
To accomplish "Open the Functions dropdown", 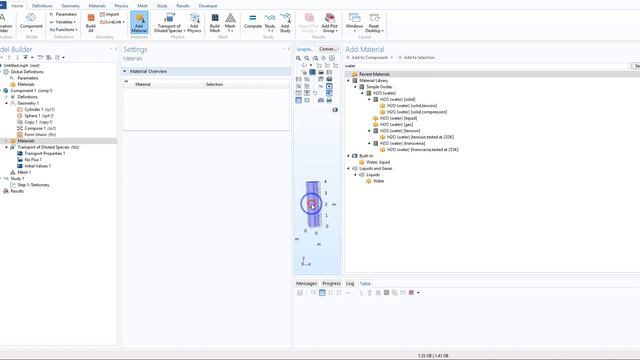I will point(63,30).
